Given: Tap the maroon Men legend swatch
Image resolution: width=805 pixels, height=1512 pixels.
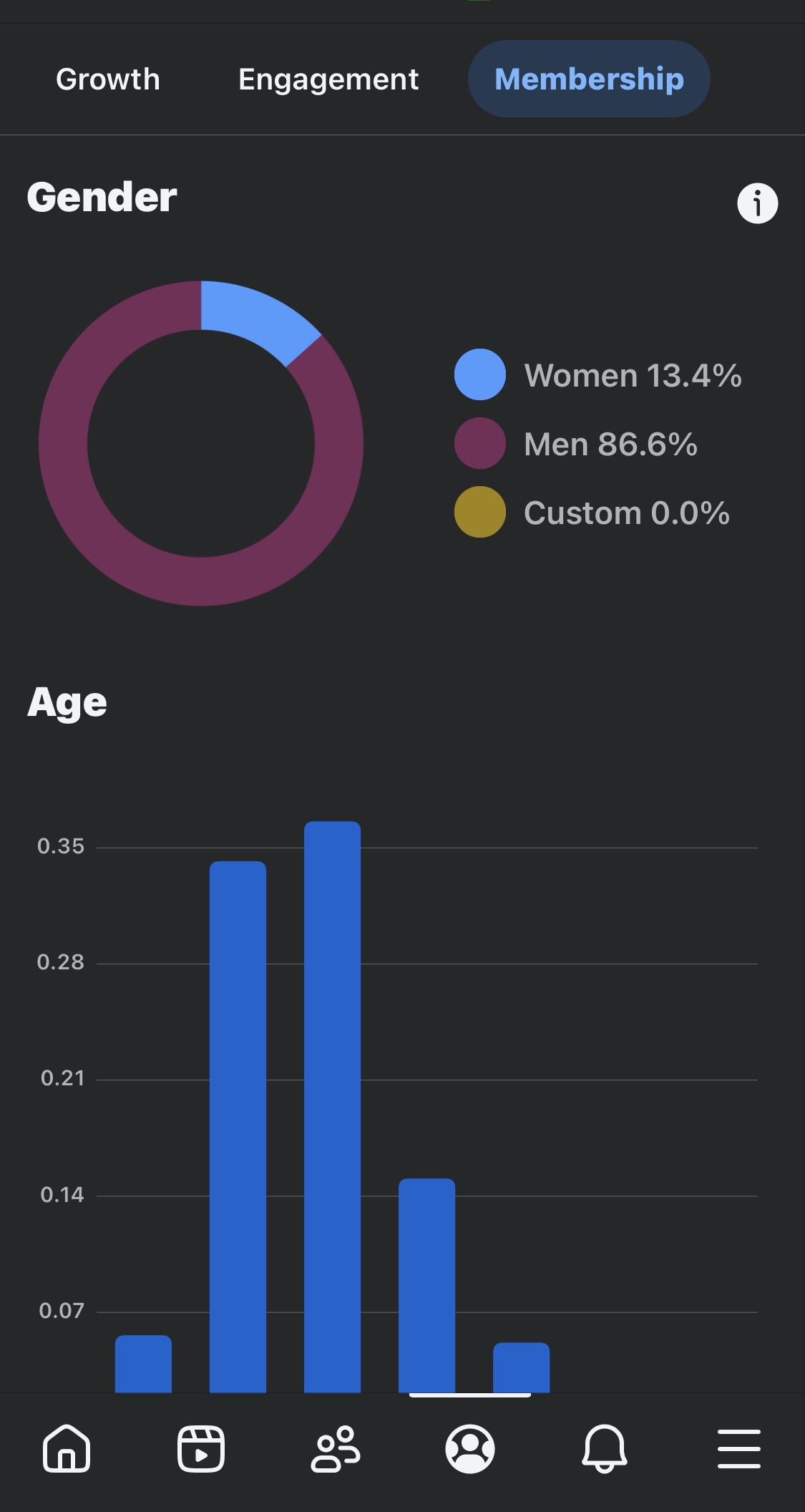Looking at the screenshot, I should click(x=480, y=443).
